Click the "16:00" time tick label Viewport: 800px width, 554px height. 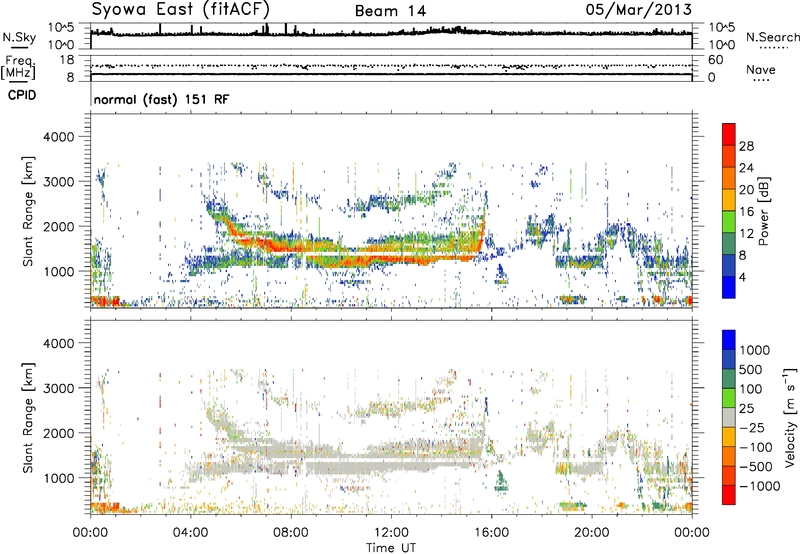point(491,533)
